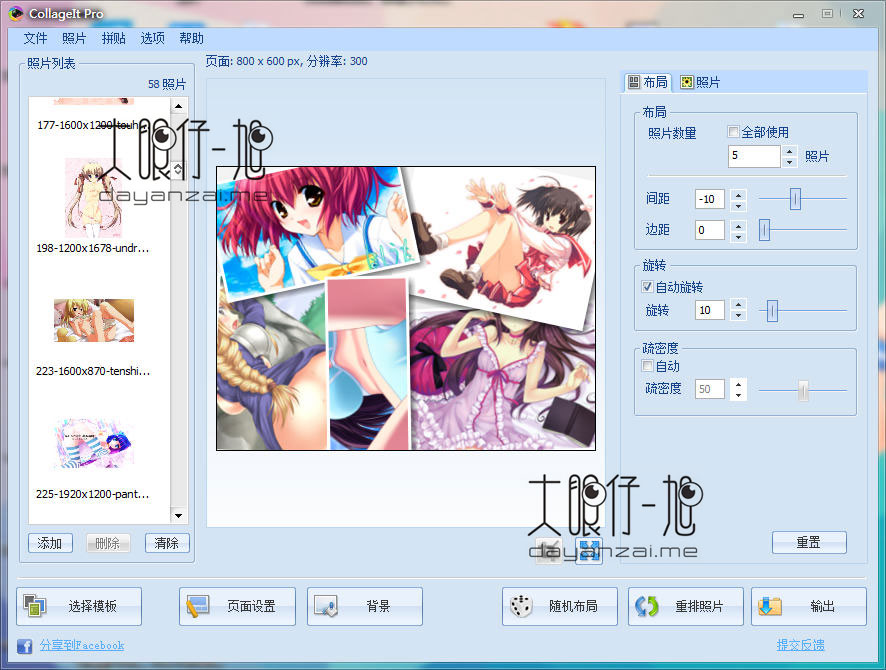Click the 随机布局 dice icon
This screenshot has height=670, width=886.
[520, 606]
